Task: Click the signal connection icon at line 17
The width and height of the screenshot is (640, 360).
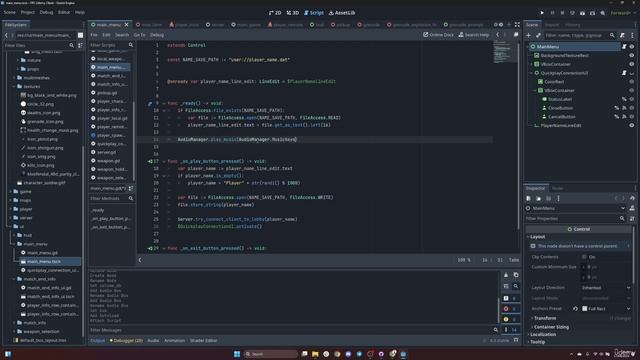Action: coord(150,161)
